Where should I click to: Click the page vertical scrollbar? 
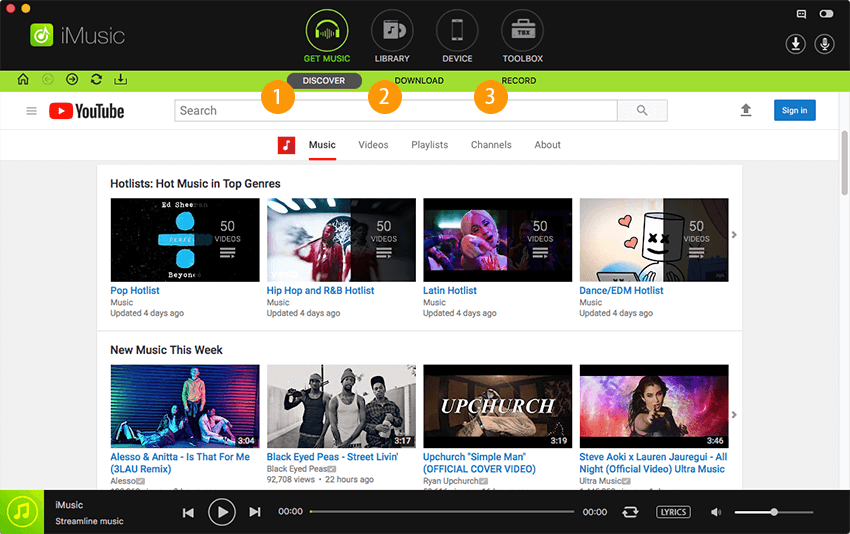click(845, 163)
